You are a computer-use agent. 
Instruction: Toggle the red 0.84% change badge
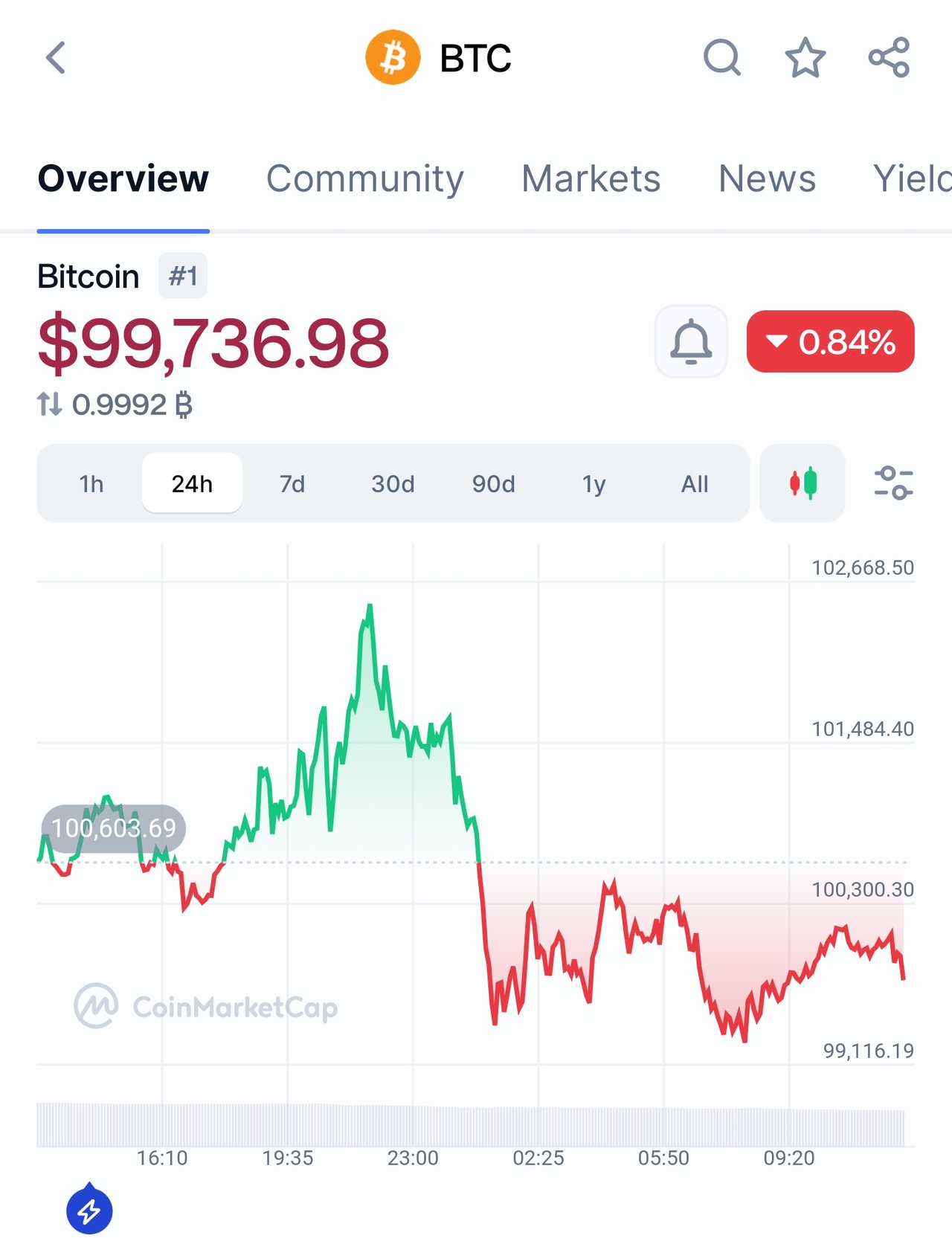click(830, 342)
